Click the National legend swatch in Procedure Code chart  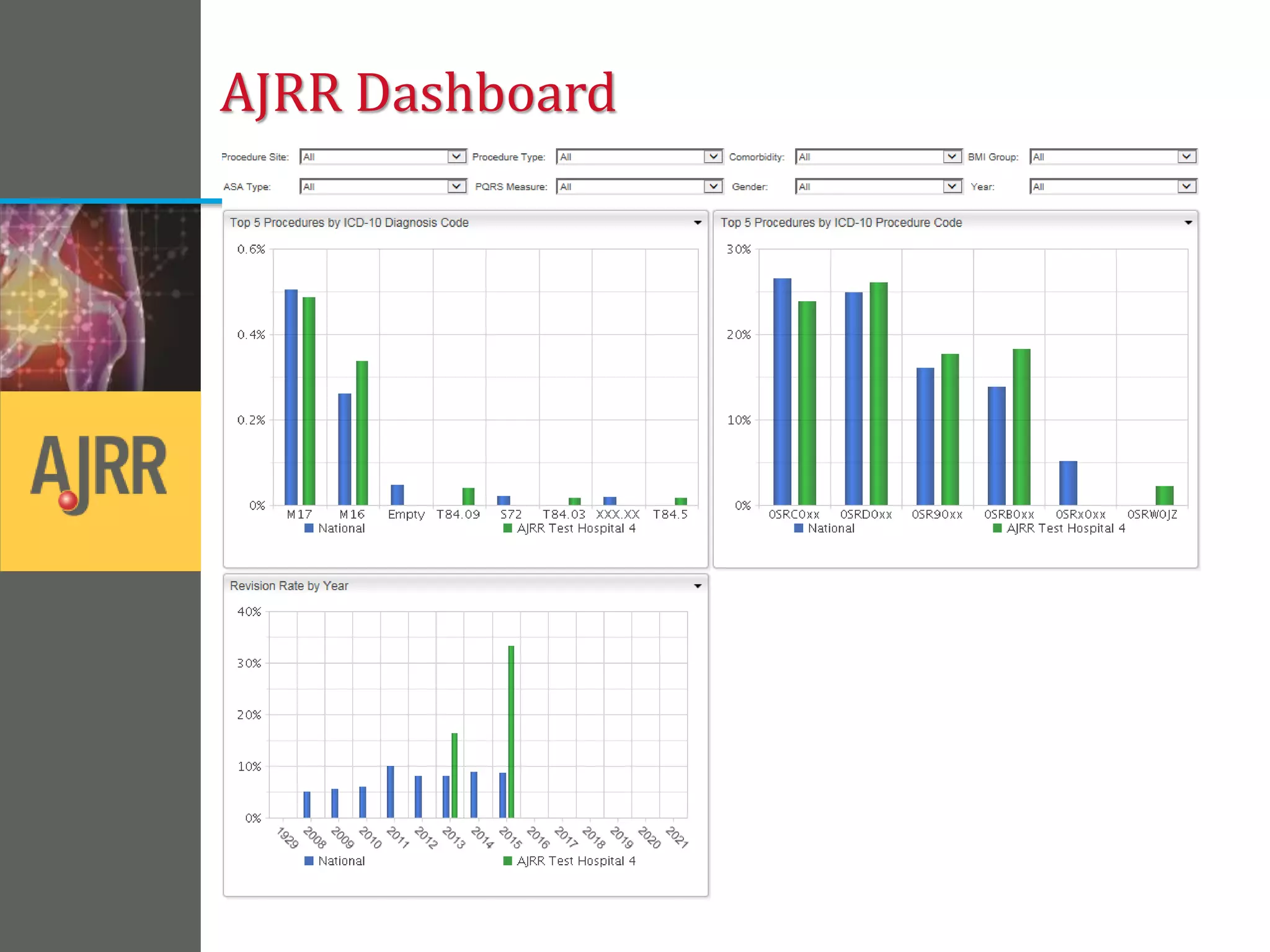[x=799, y=529]
